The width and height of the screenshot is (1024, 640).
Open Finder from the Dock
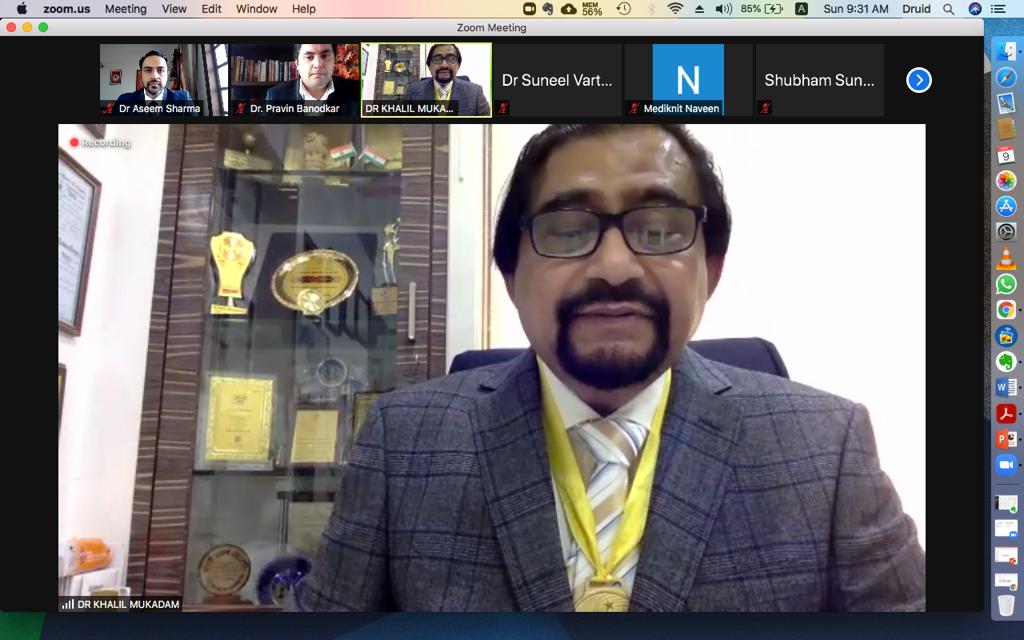pyautogui.click(x=1006, y=51)
